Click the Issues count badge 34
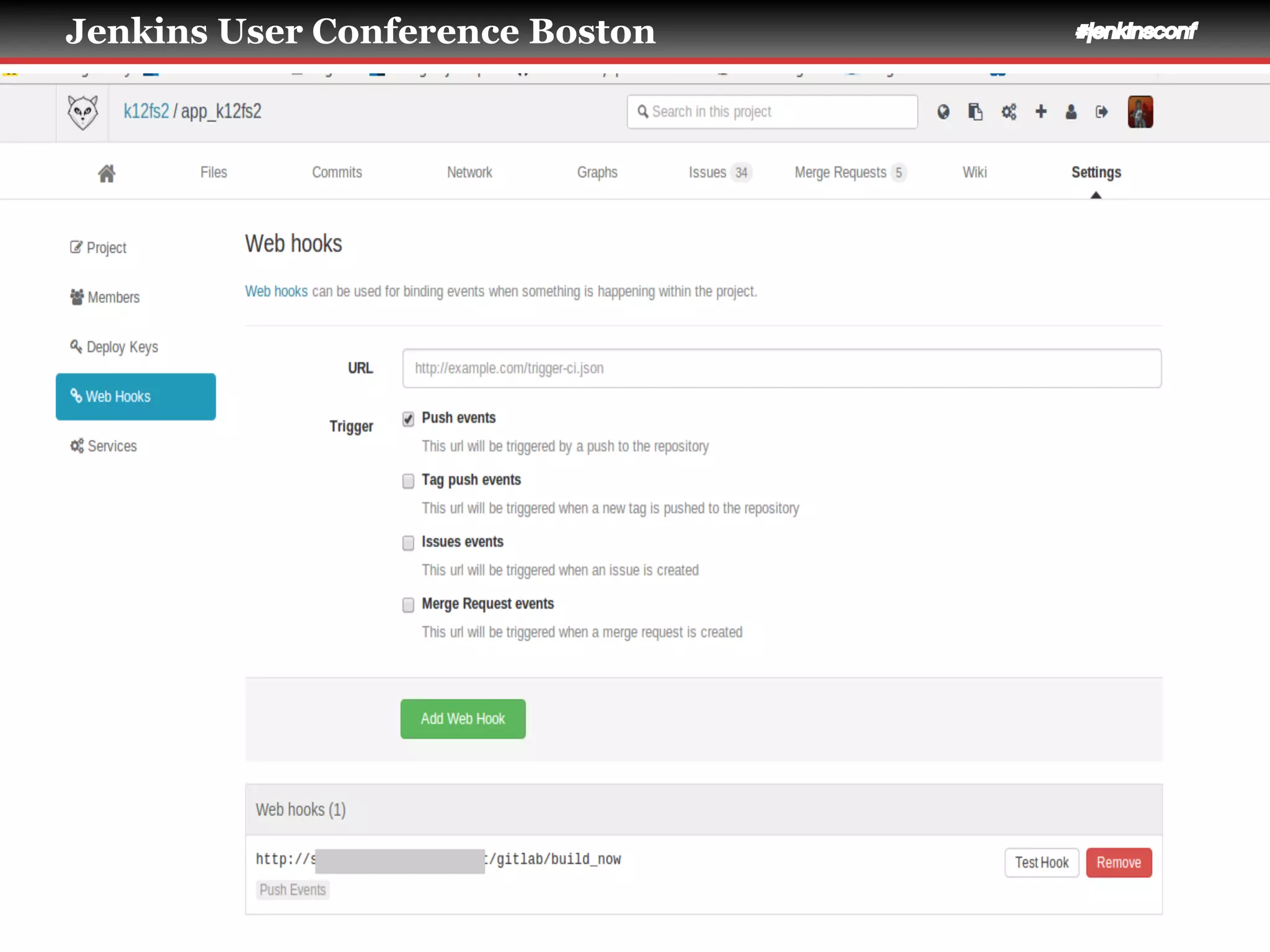1270x952 pixels. click(741, 172)
